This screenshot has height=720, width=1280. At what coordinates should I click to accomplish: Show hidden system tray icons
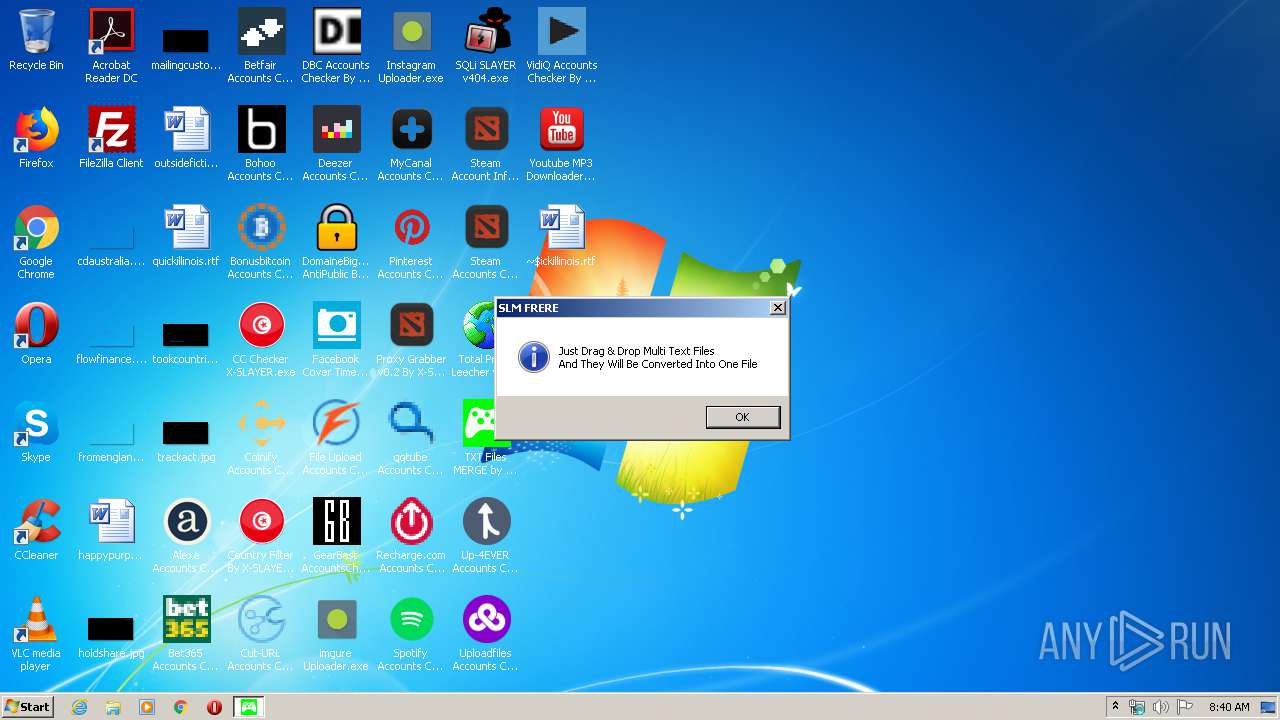pyautogui.click(x=1115, y=707)
